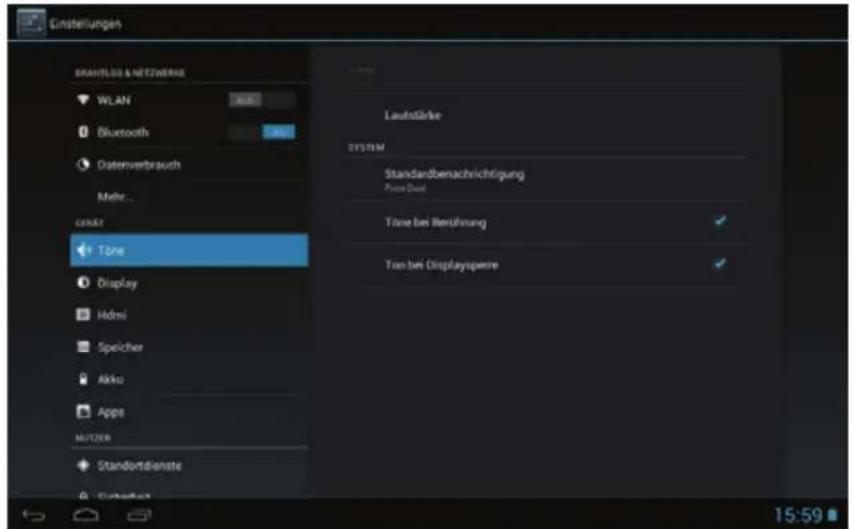Select the Speicher category
Viewport: 851px width, 529px height.
click(x=189, y=347)
